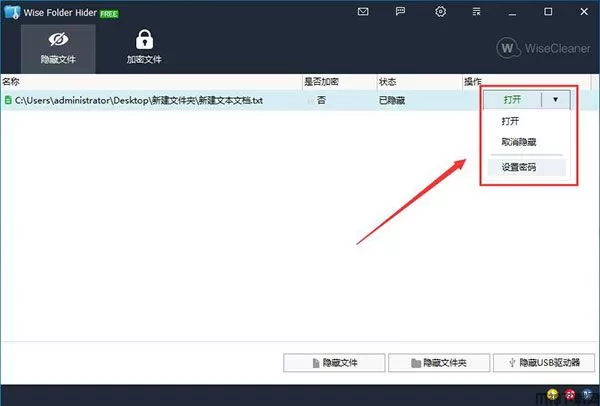Choose 设置密码 from the dropdown menu
Screen dimensions: 600x406
(527, 167)
